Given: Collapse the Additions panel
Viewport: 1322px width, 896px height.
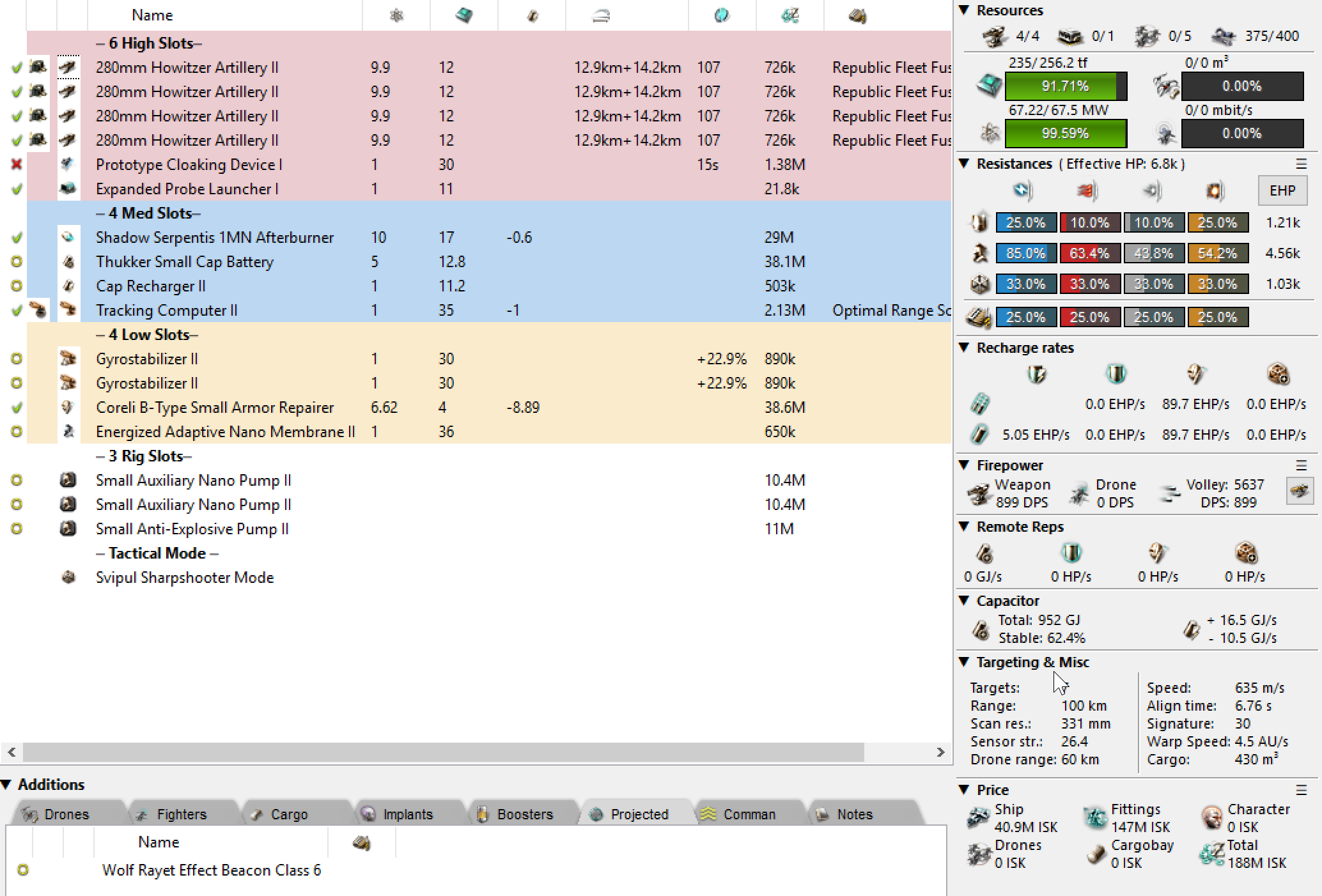Looking at the screenshot, I should [x=6, y=784].
